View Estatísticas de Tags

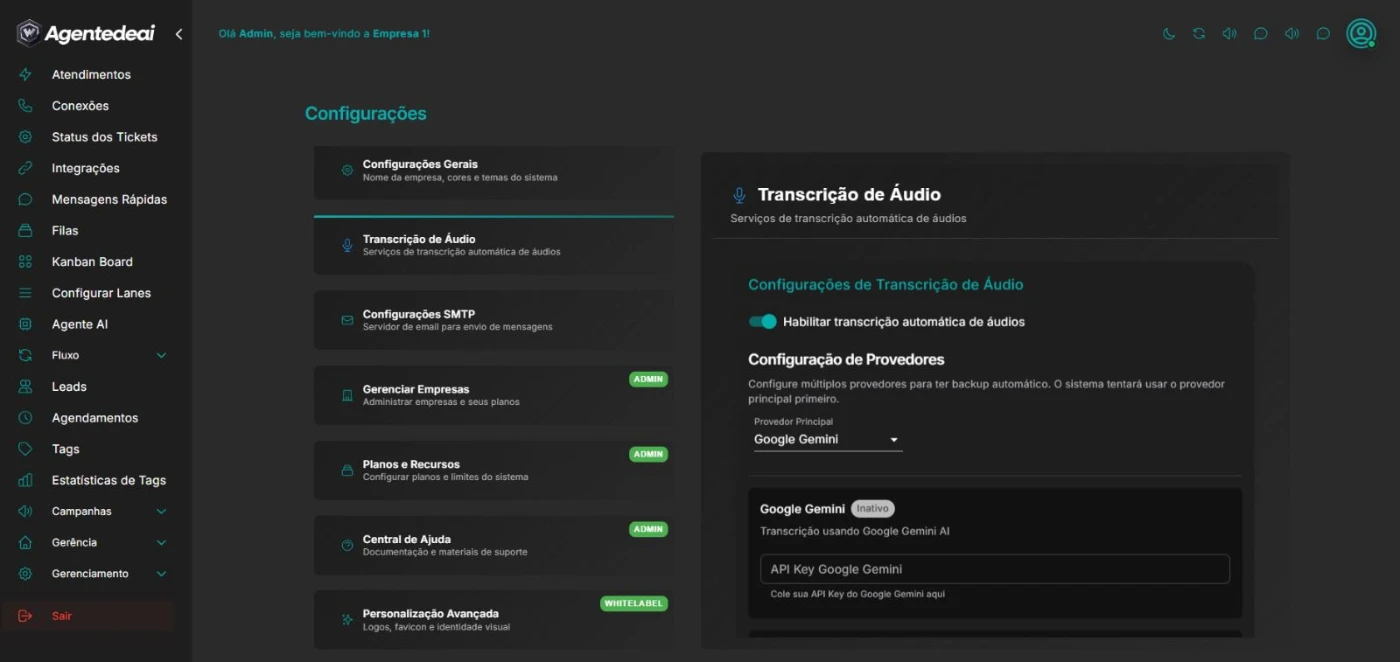tap(108, 480)
